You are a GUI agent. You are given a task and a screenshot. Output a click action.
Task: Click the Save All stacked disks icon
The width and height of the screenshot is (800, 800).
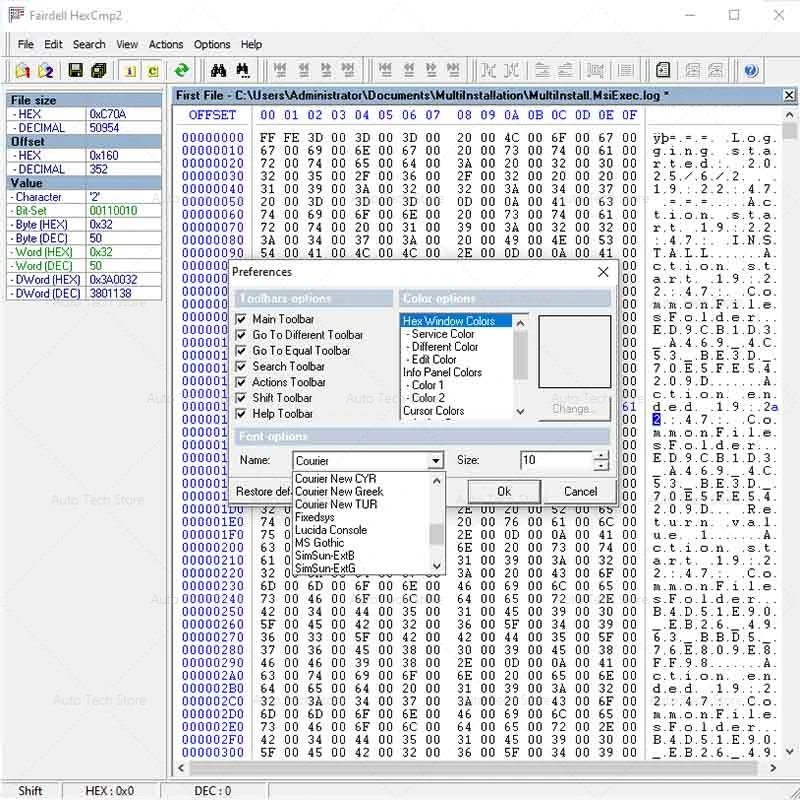98,70
